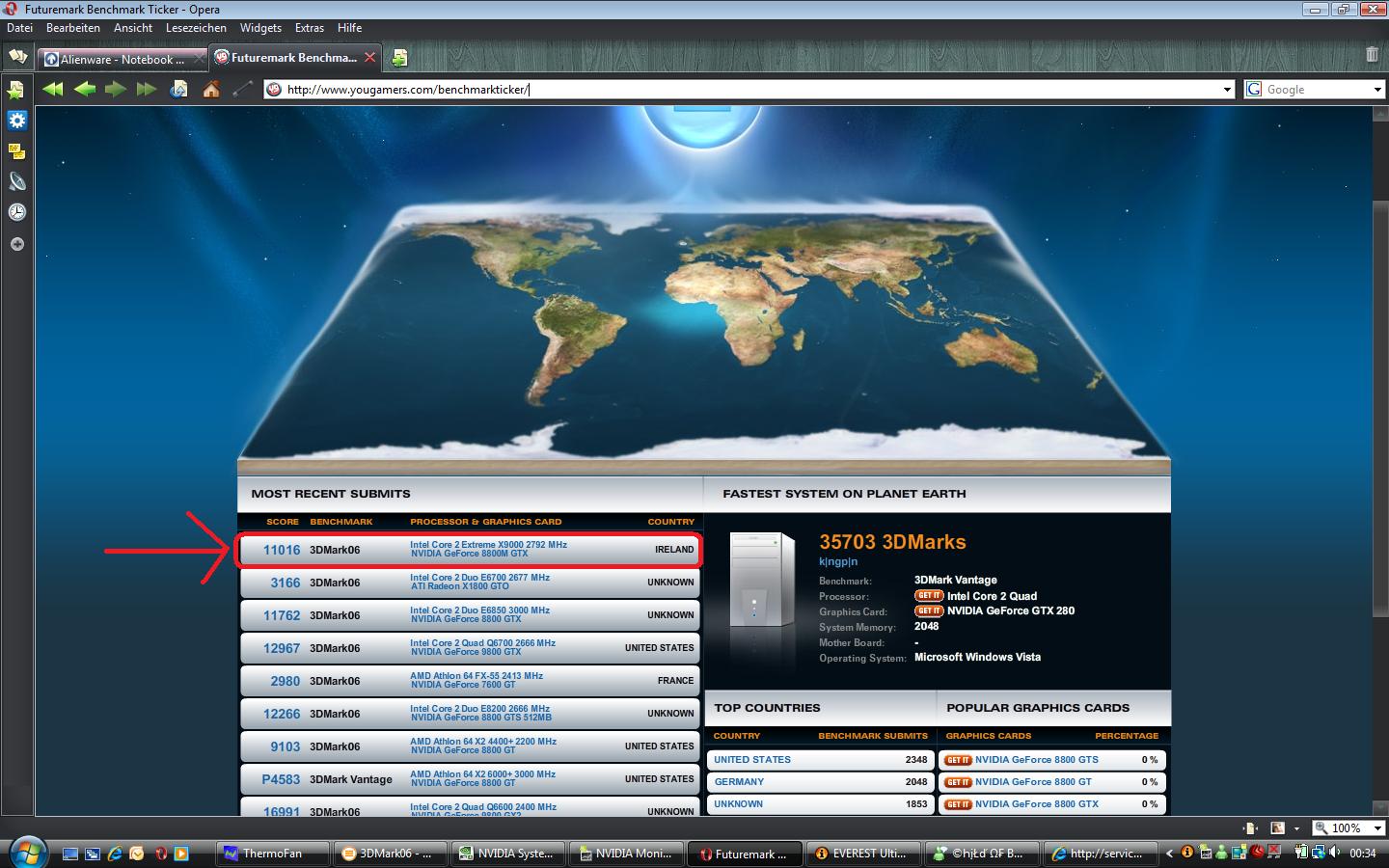Click the volume icon in system tray

pos(1334,853)
